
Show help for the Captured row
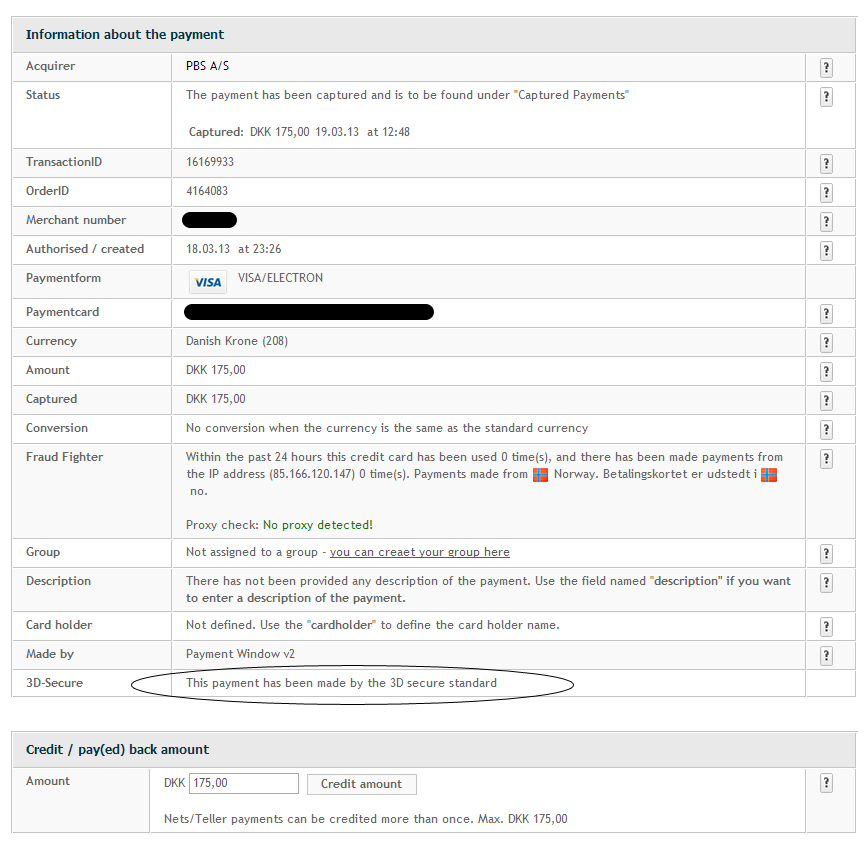(x=826, y=401)
